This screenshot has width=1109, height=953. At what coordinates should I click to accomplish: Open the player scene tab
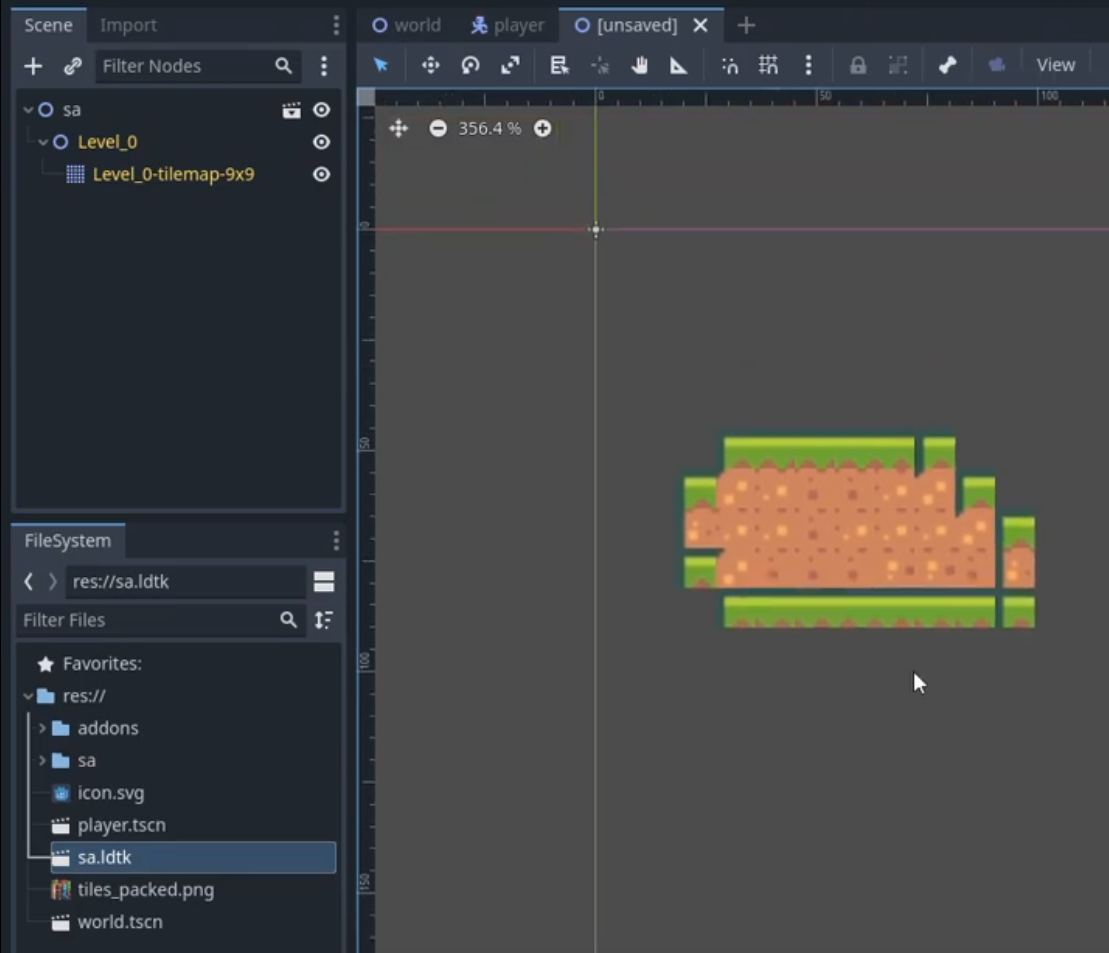click(508, 25)
